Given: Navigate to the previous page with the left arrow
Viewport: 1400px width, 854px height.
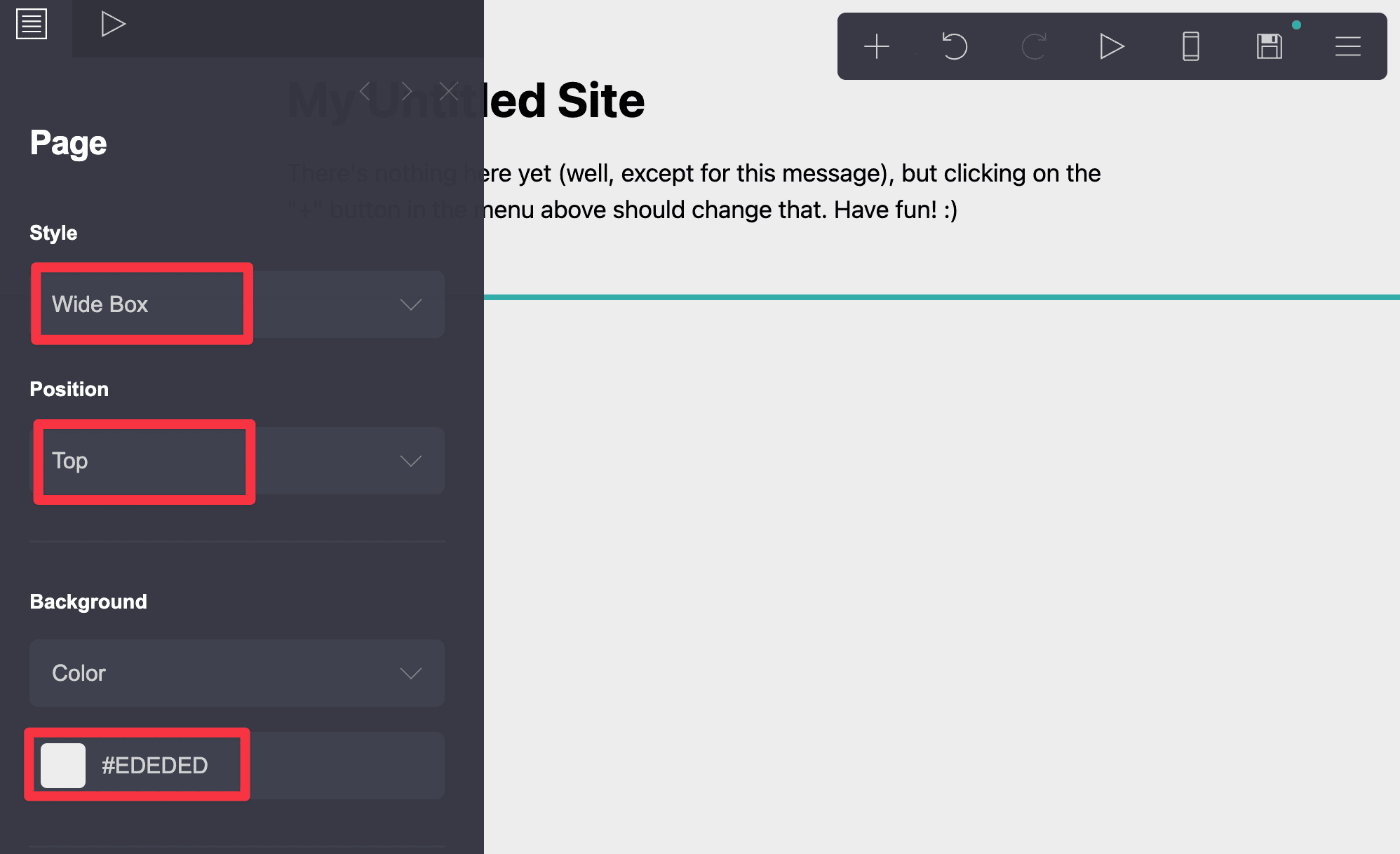Looking at the screenshot, I should pyautogui.click(x=364, y=90).
